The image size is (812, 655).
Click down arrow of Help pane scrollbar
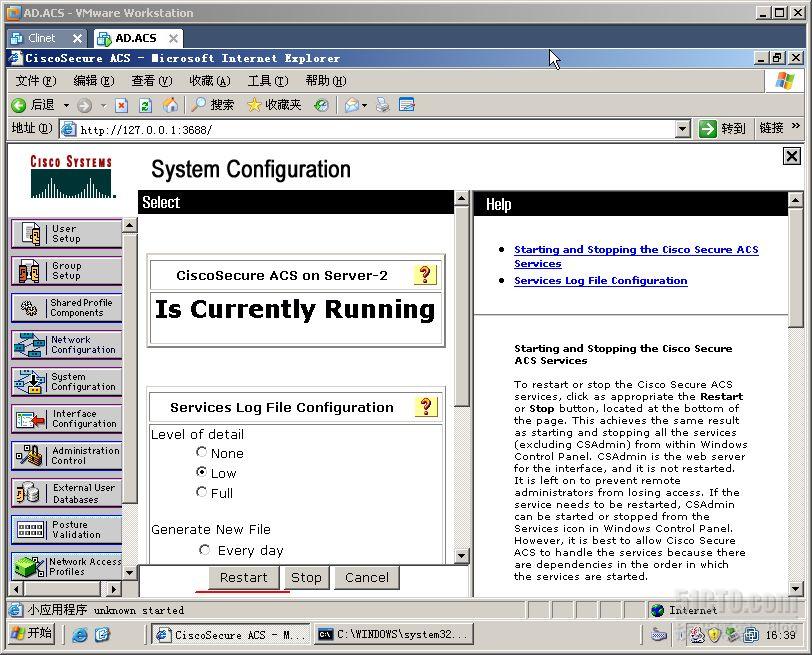click(795, 589)
